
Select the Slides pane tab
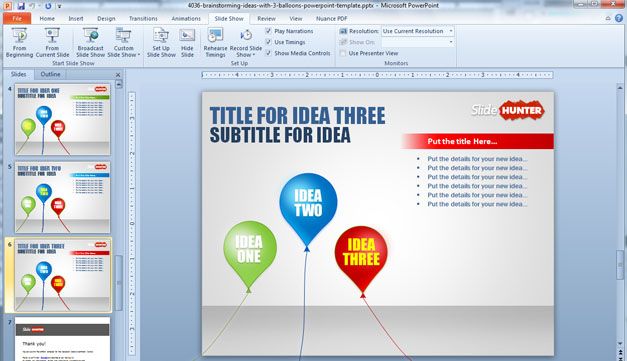tap(18, 74)
